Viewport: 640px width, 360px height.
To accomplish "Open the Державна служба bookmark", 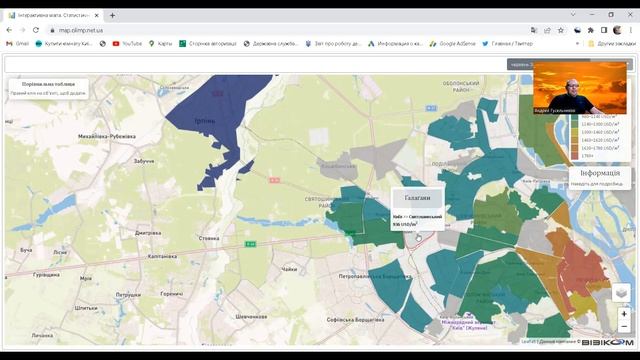I will pos(271,43).
